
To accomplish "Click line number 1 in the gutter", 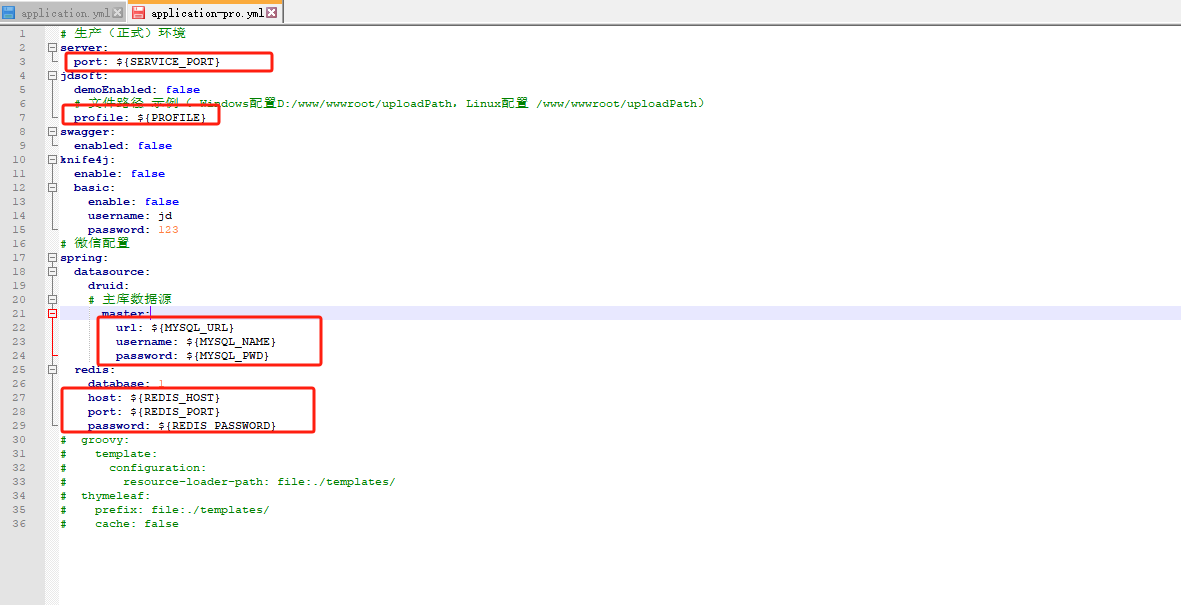I will coord(22,34).
